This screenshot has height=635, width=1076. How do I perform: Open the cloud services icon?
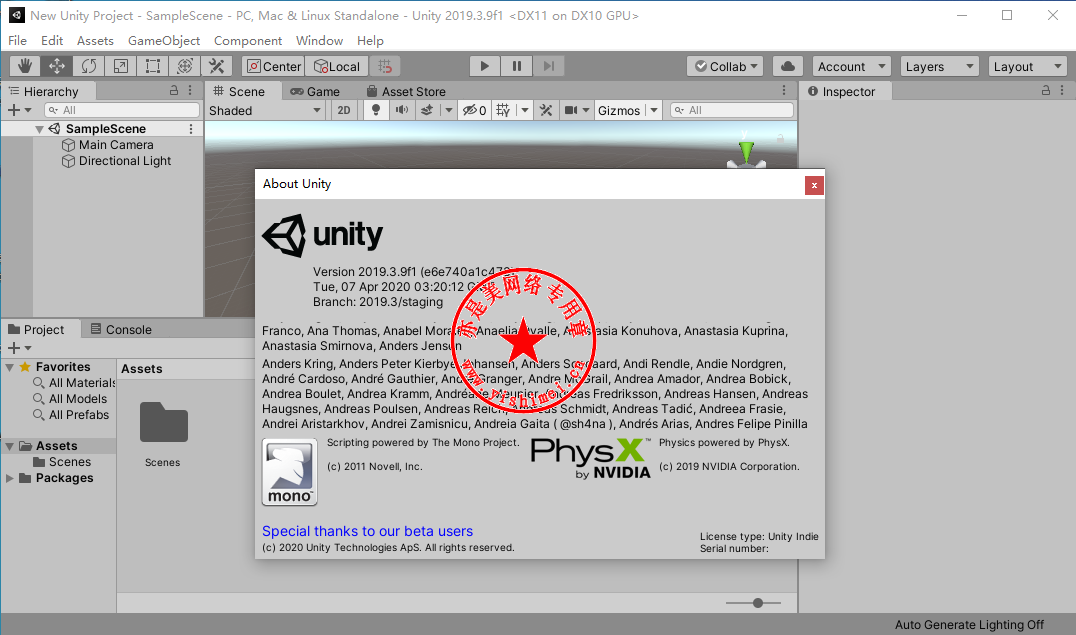(788, 66)
